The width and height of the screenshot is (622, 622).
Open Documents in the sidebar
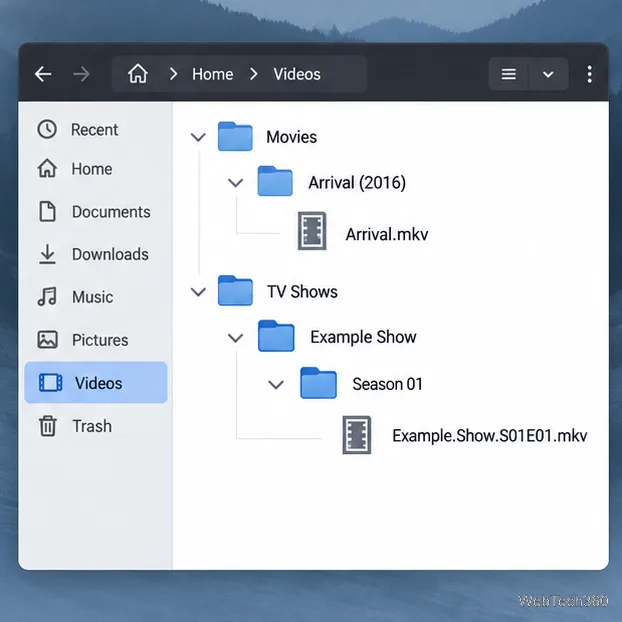(x=111, y=212)
